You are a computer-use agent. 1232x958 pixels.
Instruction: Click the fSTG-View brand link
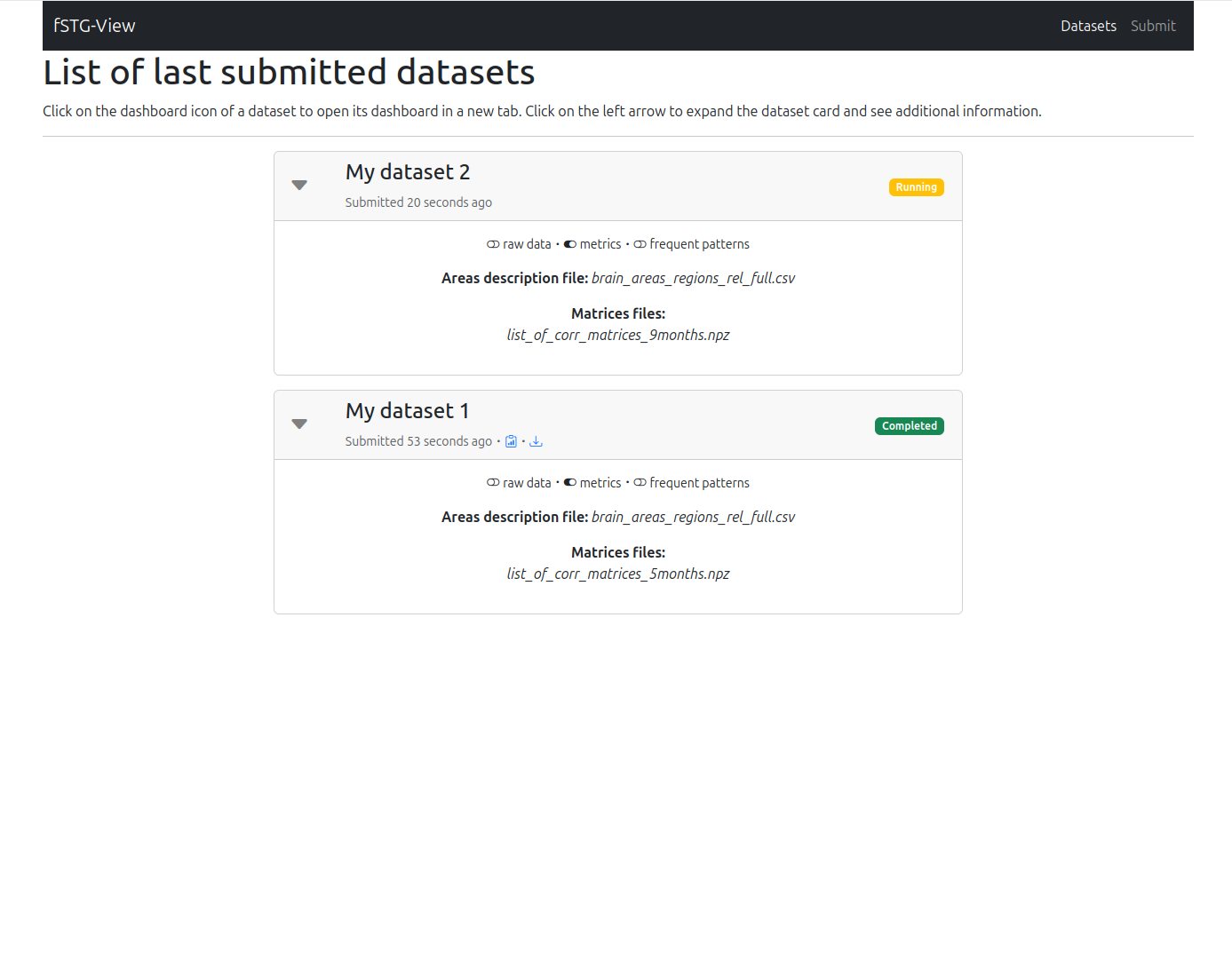point(94,26)
